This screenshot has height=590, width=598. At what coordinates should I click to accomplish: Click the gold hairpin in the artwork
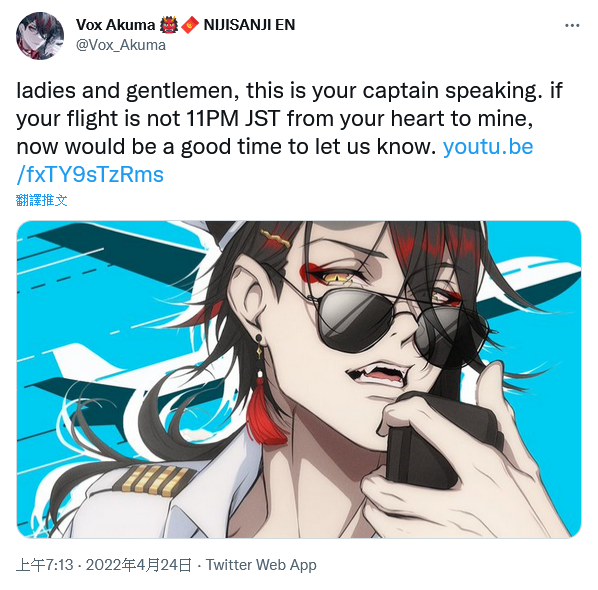click(276, 238)
